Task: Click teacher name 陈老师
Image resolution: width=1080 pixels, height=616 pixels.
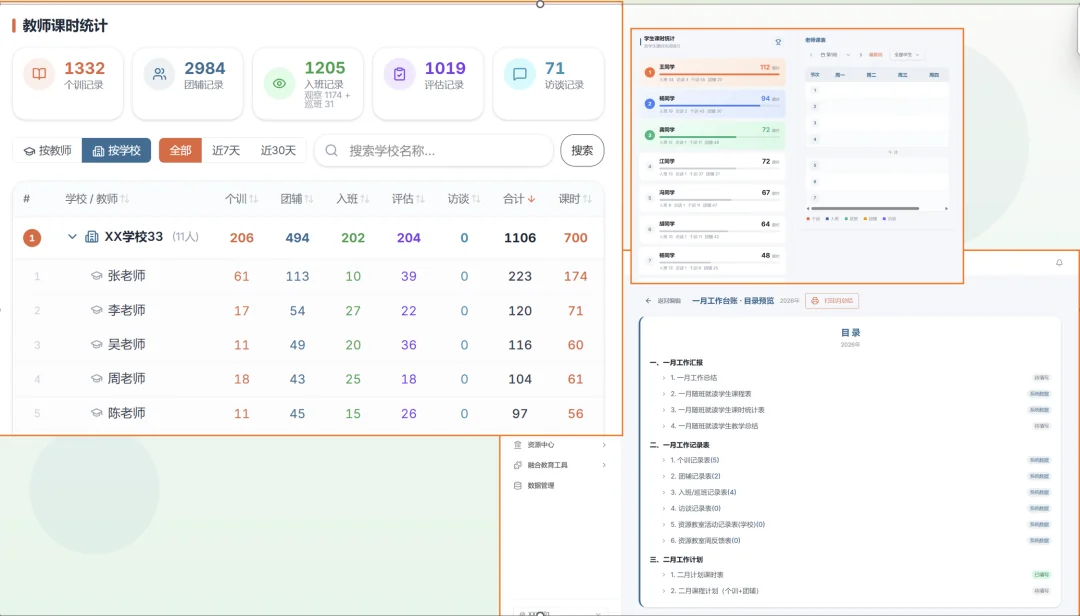Action: (x=127, y=413)
